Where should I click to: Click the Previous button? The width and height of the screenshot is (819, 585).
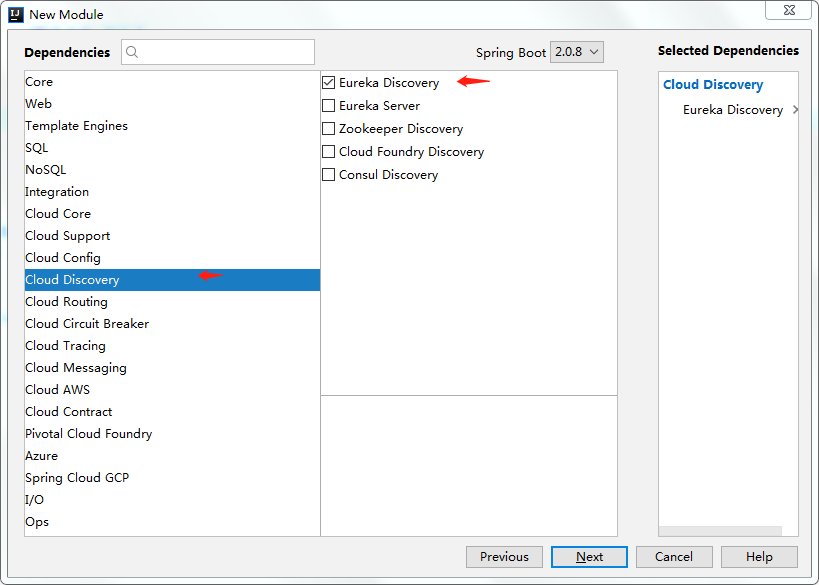[504, 557]
